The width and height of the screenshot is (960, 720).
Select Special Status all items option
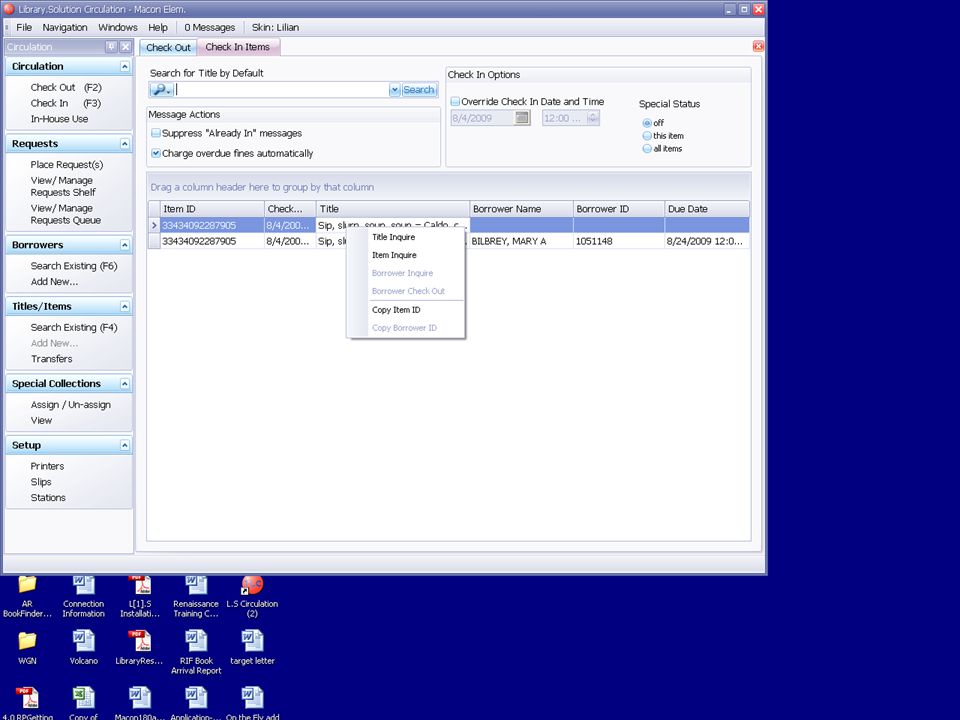pos(647,149)
